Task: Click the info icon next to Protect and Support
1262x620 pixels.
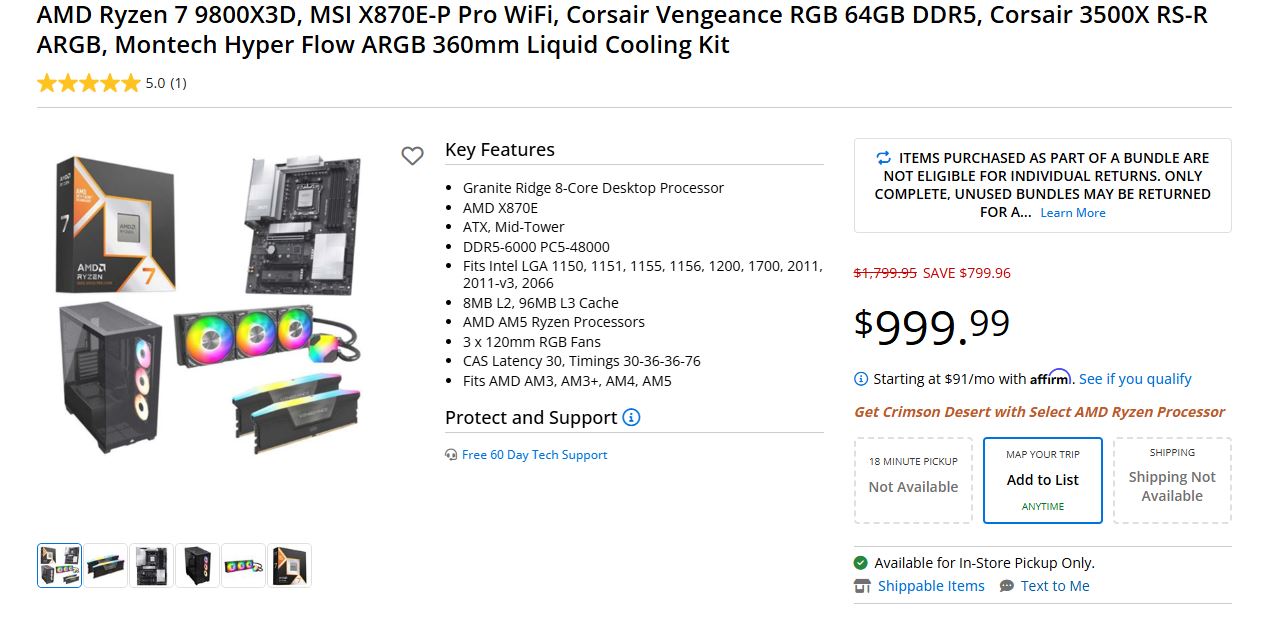Action: point(630,418)
